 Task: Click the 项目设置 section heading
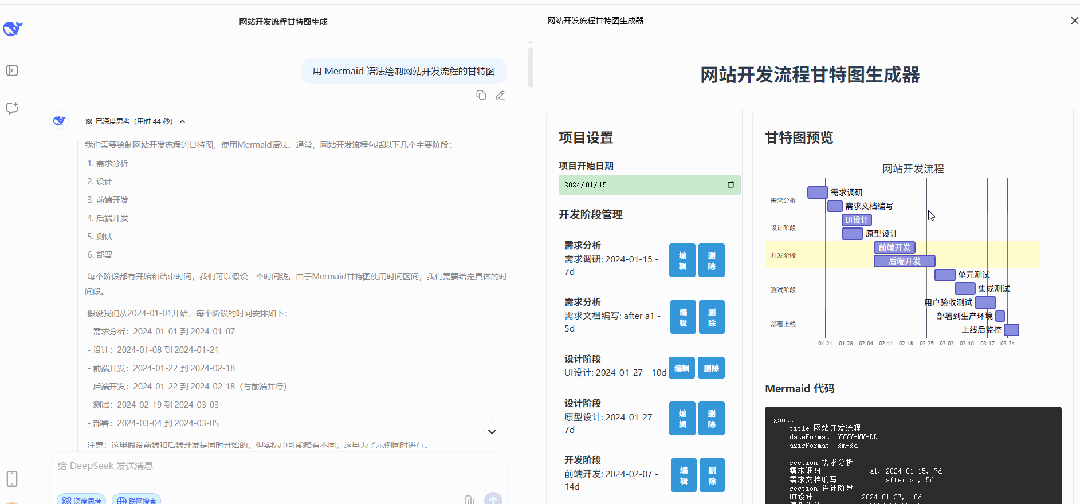585,138
